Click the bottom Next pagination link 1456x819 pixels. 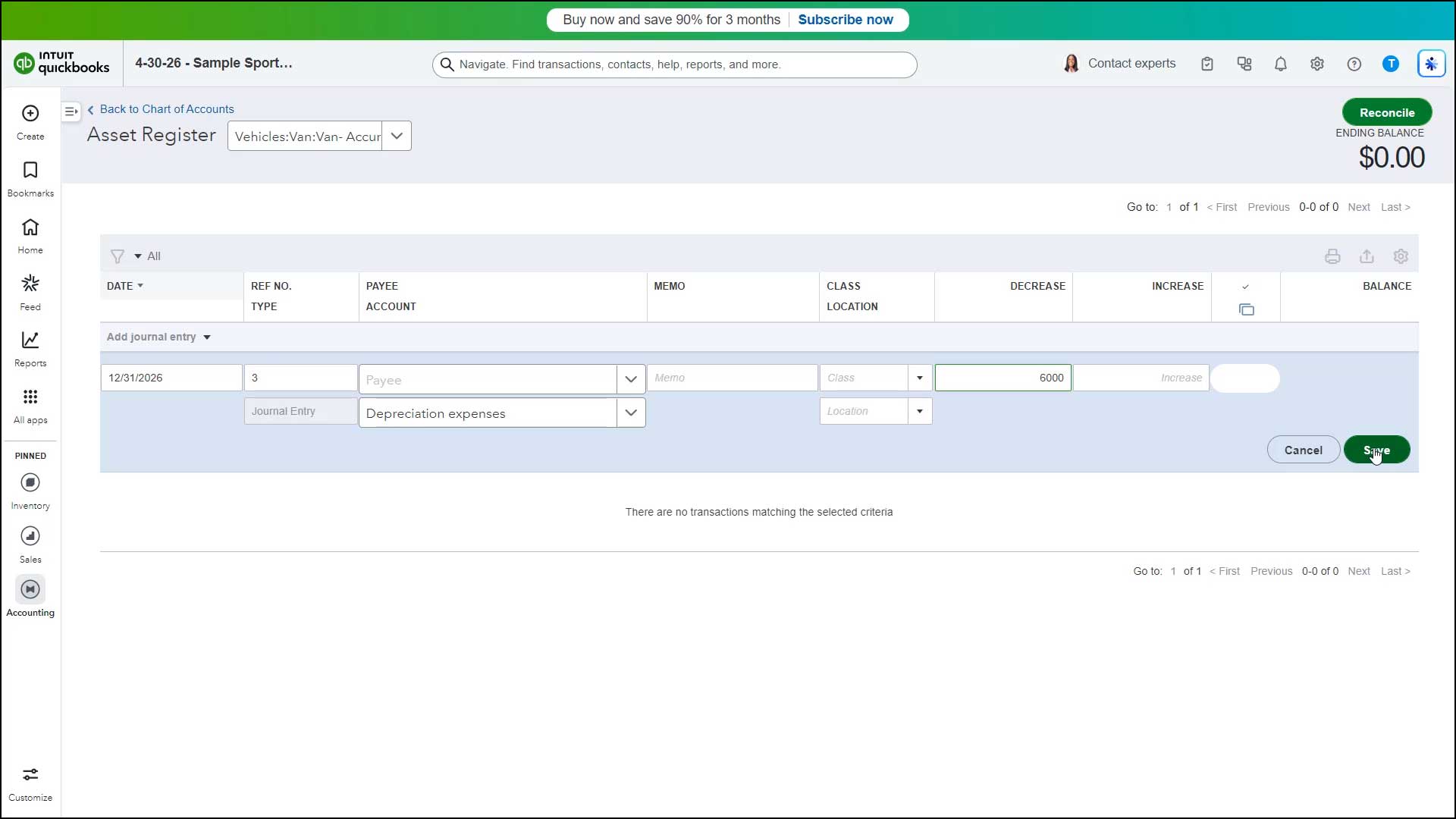pyautogui.click(x=1358, y=571)
